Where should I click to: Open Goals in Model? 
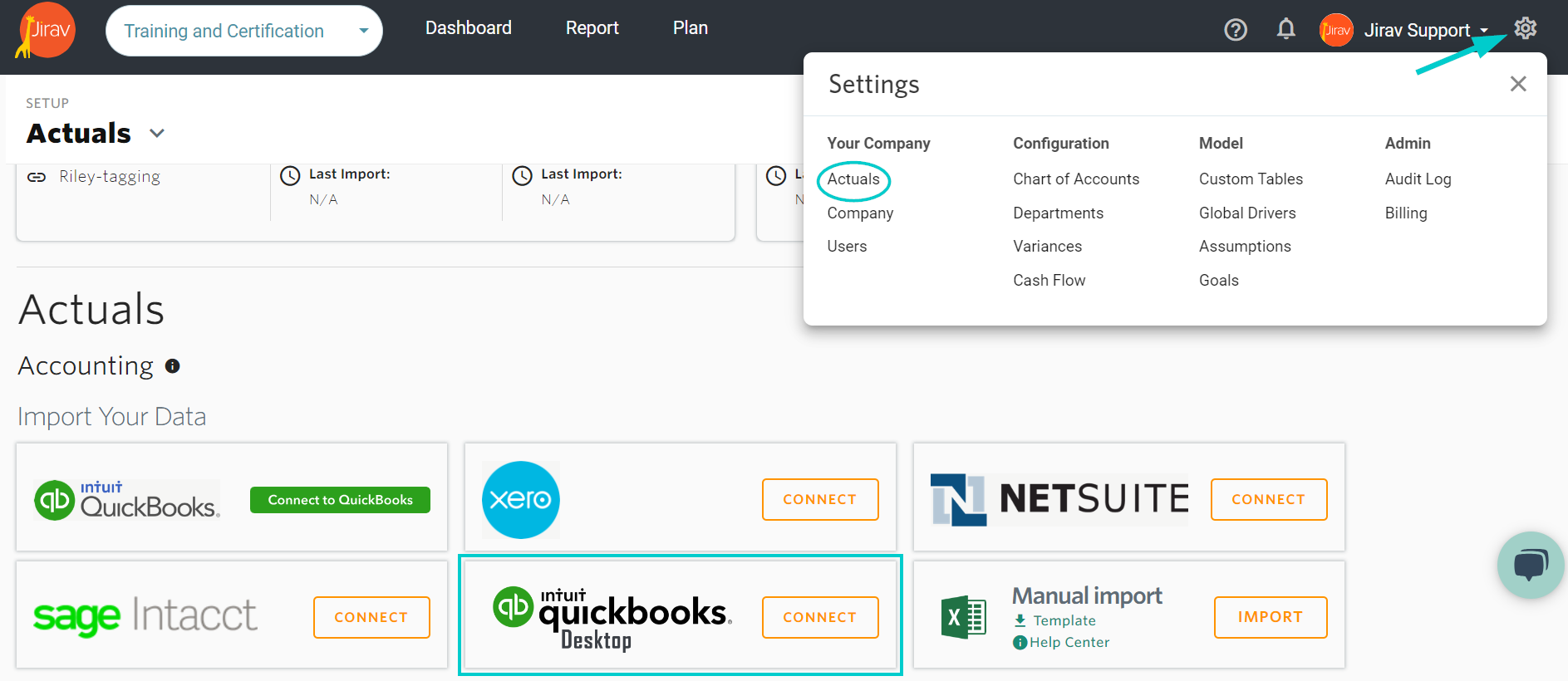(x=1218, y=281)
